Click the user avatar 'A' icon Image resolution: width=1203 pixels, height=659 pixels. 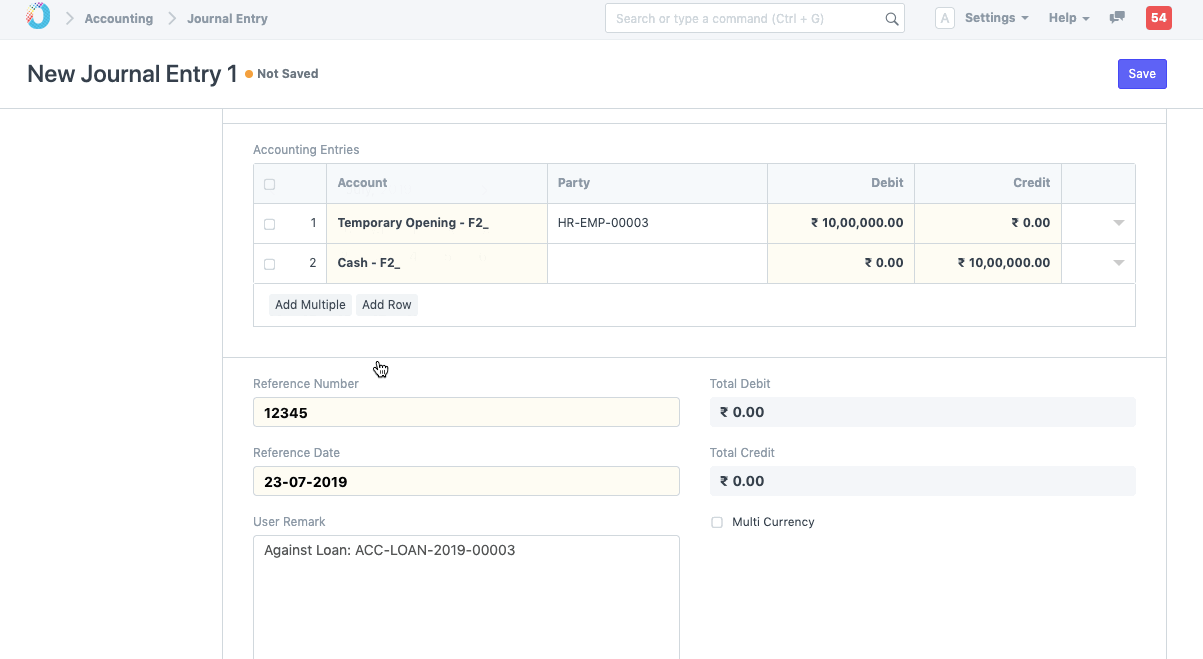tap(944, 18)
